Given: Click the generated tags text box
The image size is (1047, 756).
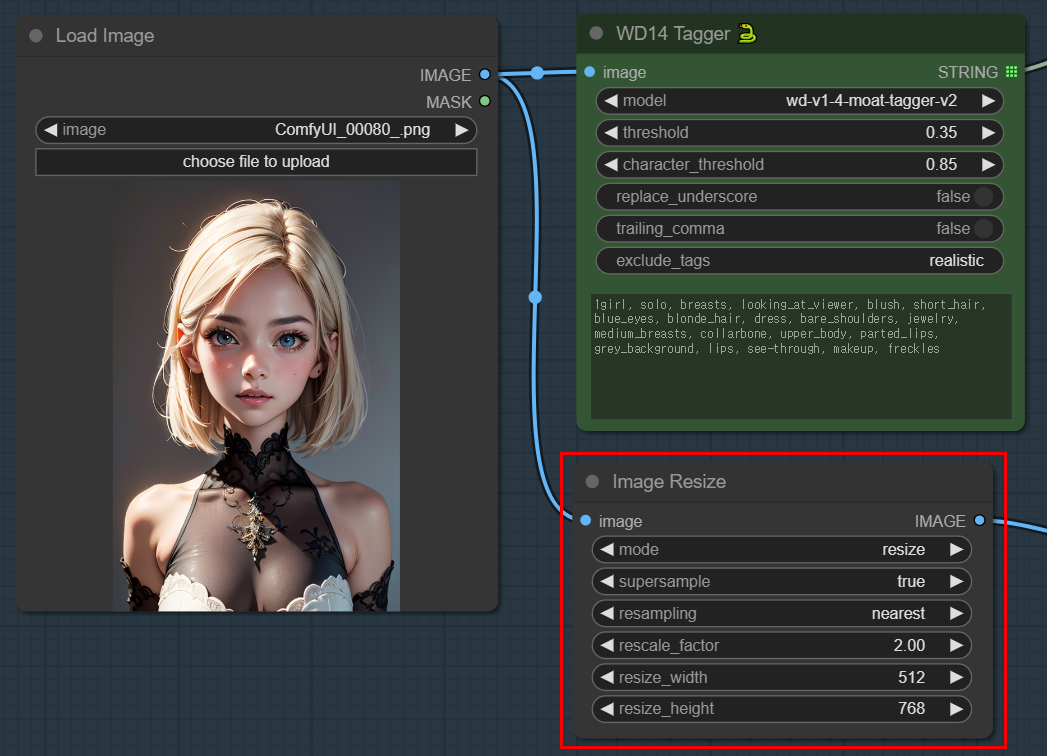Looking at the screenshot, I should click(800, 355).
